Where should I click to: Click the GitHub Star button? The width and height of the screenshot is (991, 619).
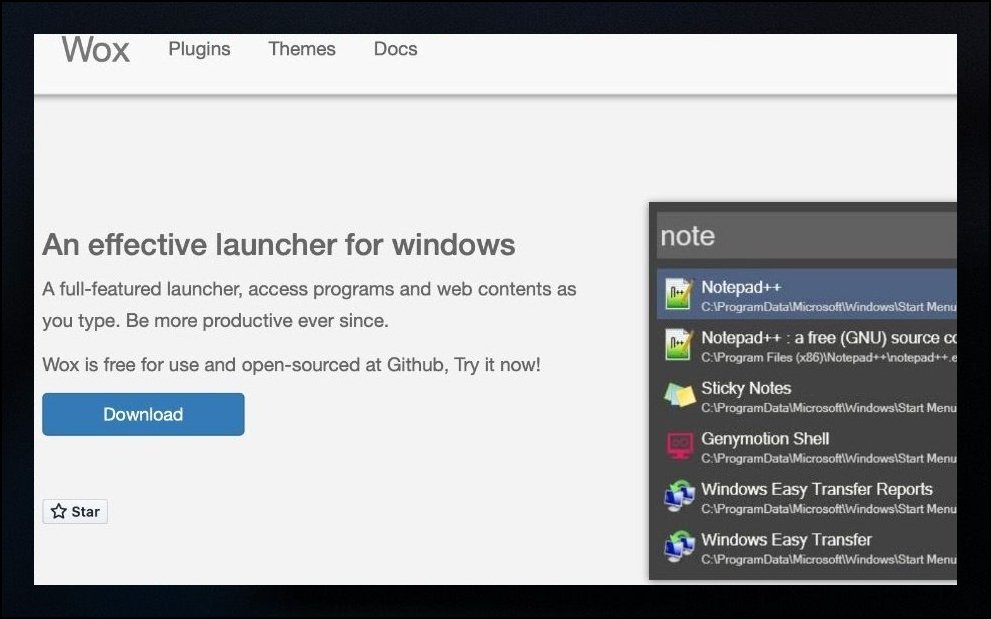75,512
